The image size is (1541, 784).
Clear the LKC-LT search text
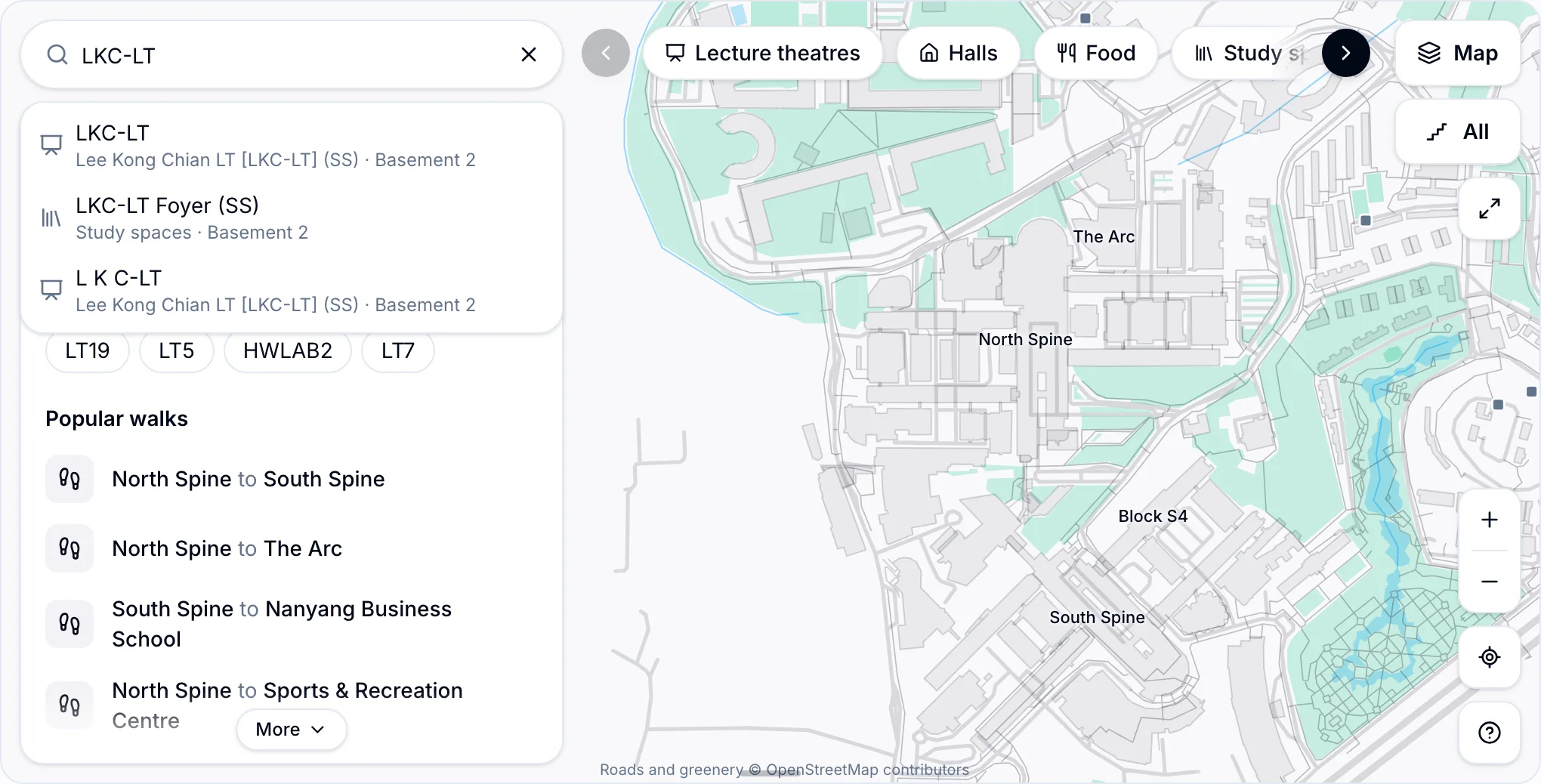pos(529,54)
